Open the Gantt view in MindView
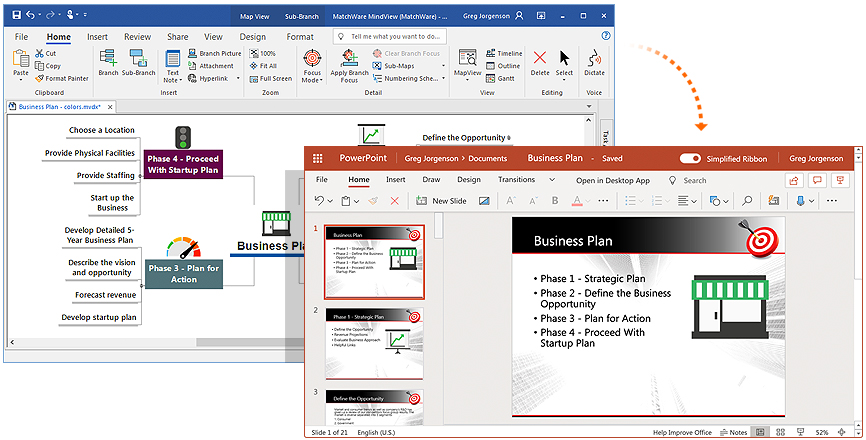Viewport: 866px width, 440px height. [500, 78]
